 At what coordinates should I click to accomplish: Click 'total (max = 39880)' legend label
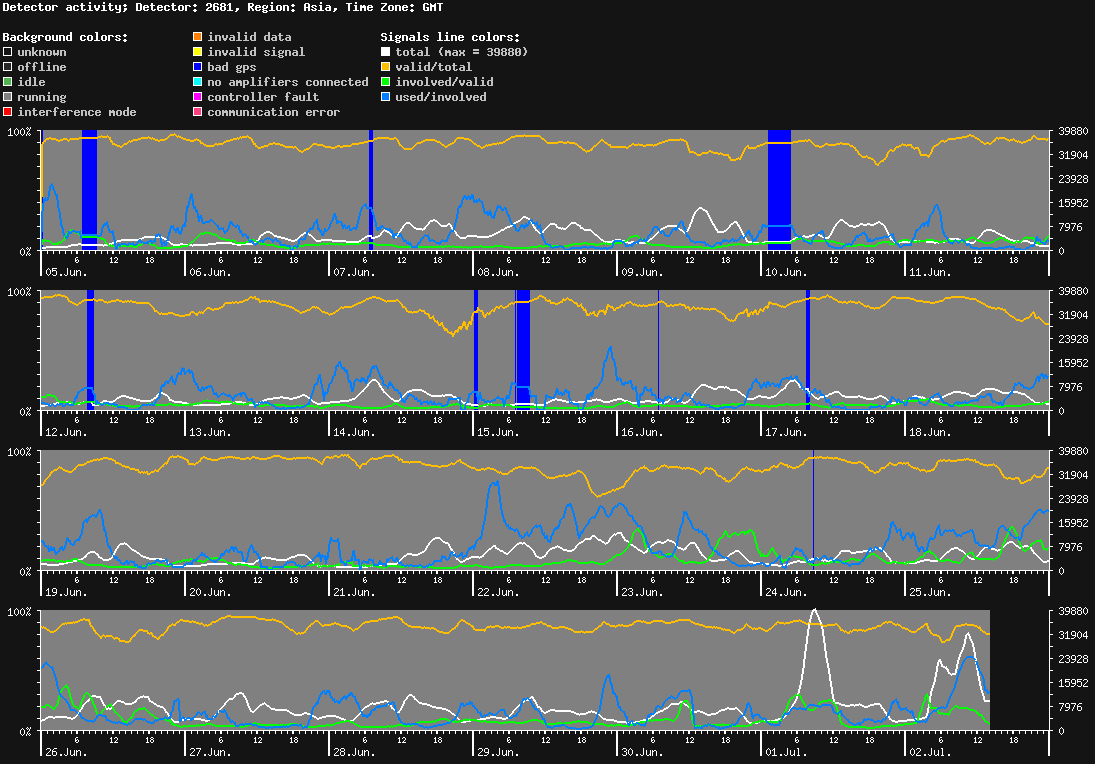coord(462,52)
